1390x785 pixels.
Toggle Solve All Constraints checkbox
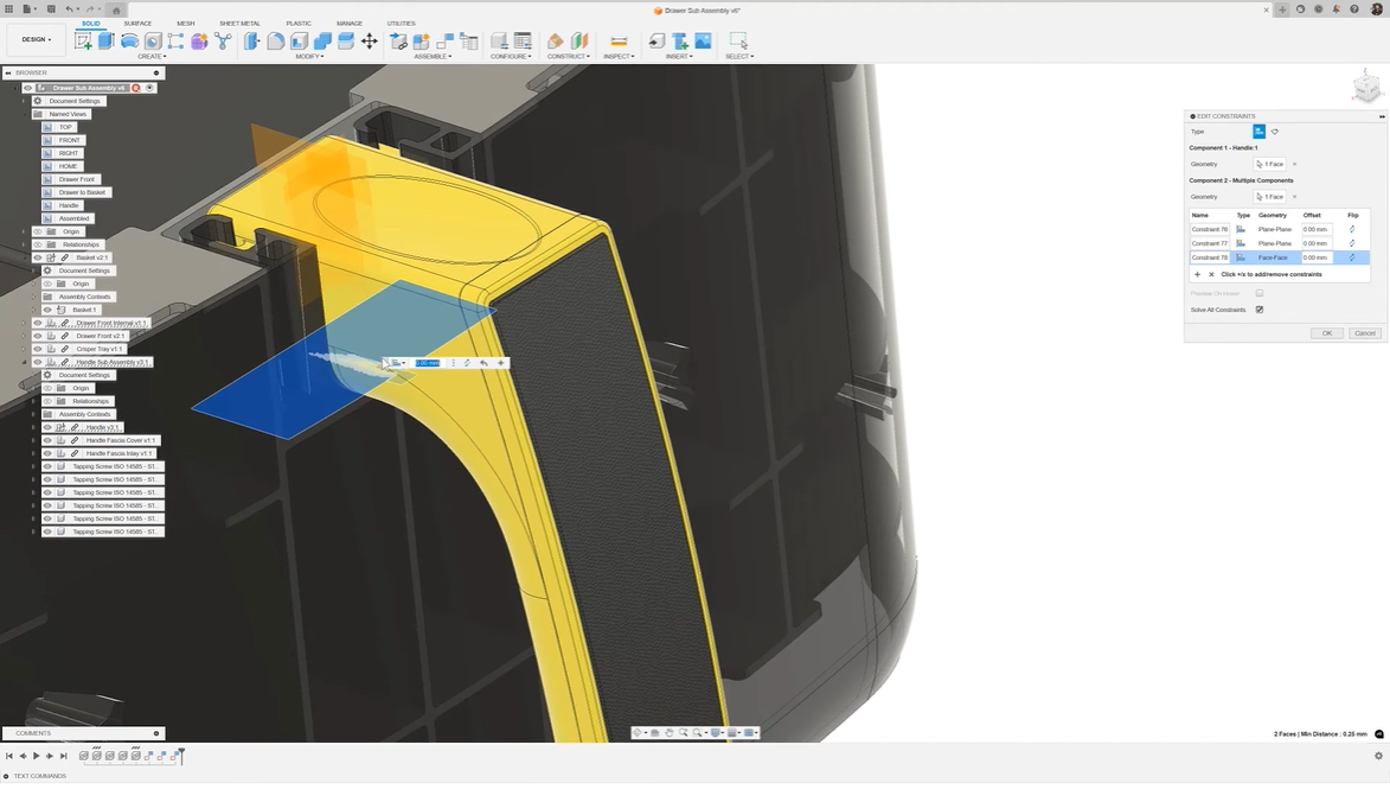click(1259, 310)
